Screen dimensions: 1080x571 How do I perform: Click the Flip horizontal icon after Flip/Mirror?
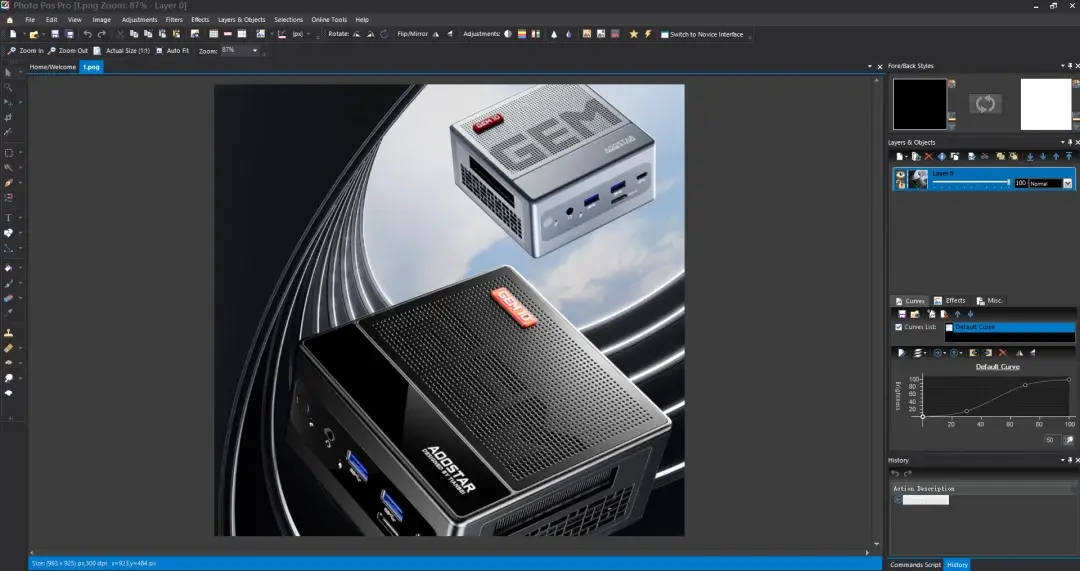(x=435, y=34)
